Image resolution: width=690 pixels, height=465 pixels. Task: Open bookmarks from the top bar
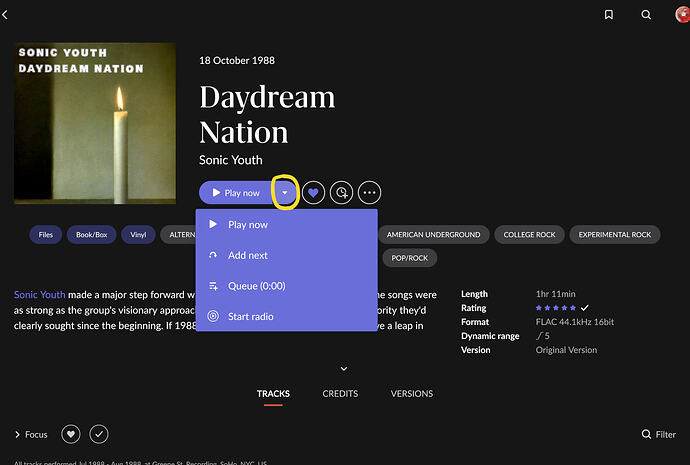(x=609, y=15)
